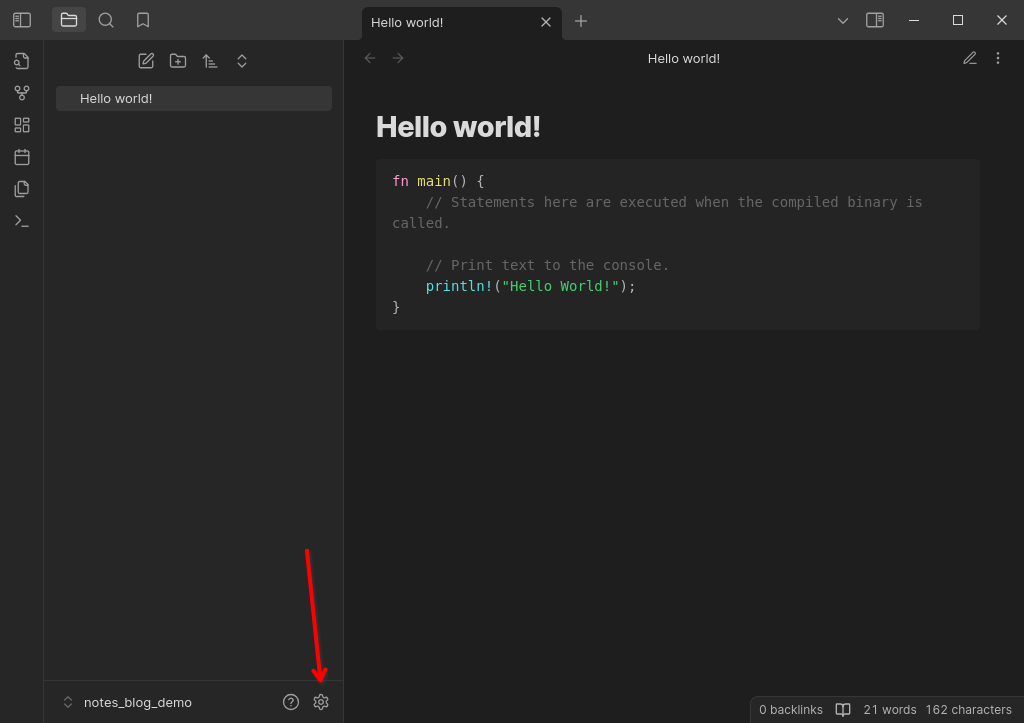Create a new folder in file explorer
Image resolution: width=1024 pixels, height=723 pixels.
178,61
